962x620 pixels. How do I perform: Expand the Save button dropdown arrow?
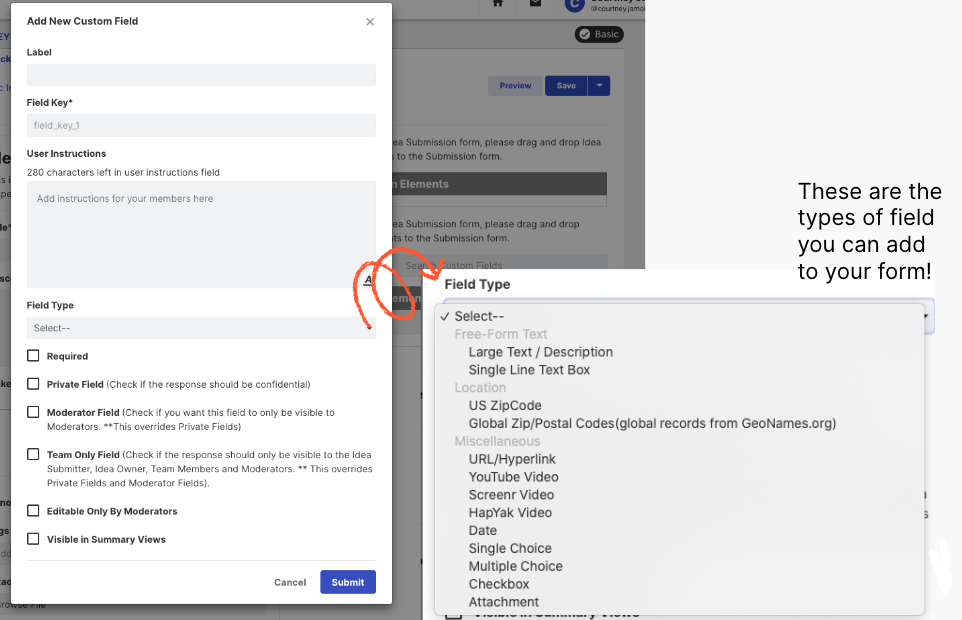tap(598, 86)
